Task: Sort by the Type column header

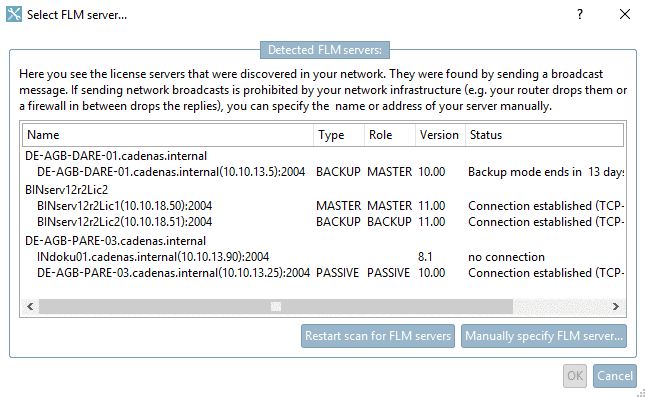Action: [x=339, y=135]
